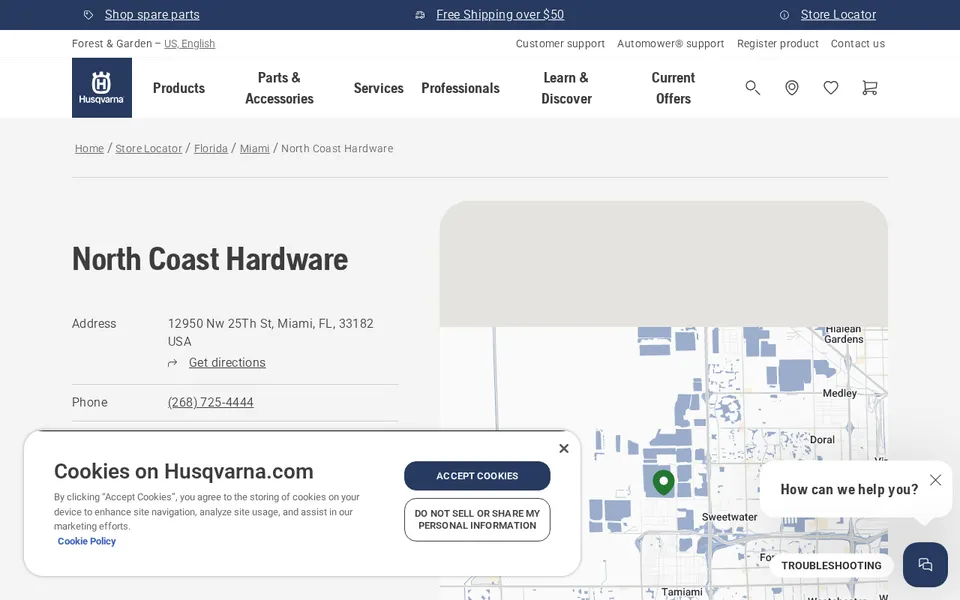The height and width of the screenshot is (600, 960).
Task: Open the Products menu
Action: pyautogui.click(x=179, y=88)
